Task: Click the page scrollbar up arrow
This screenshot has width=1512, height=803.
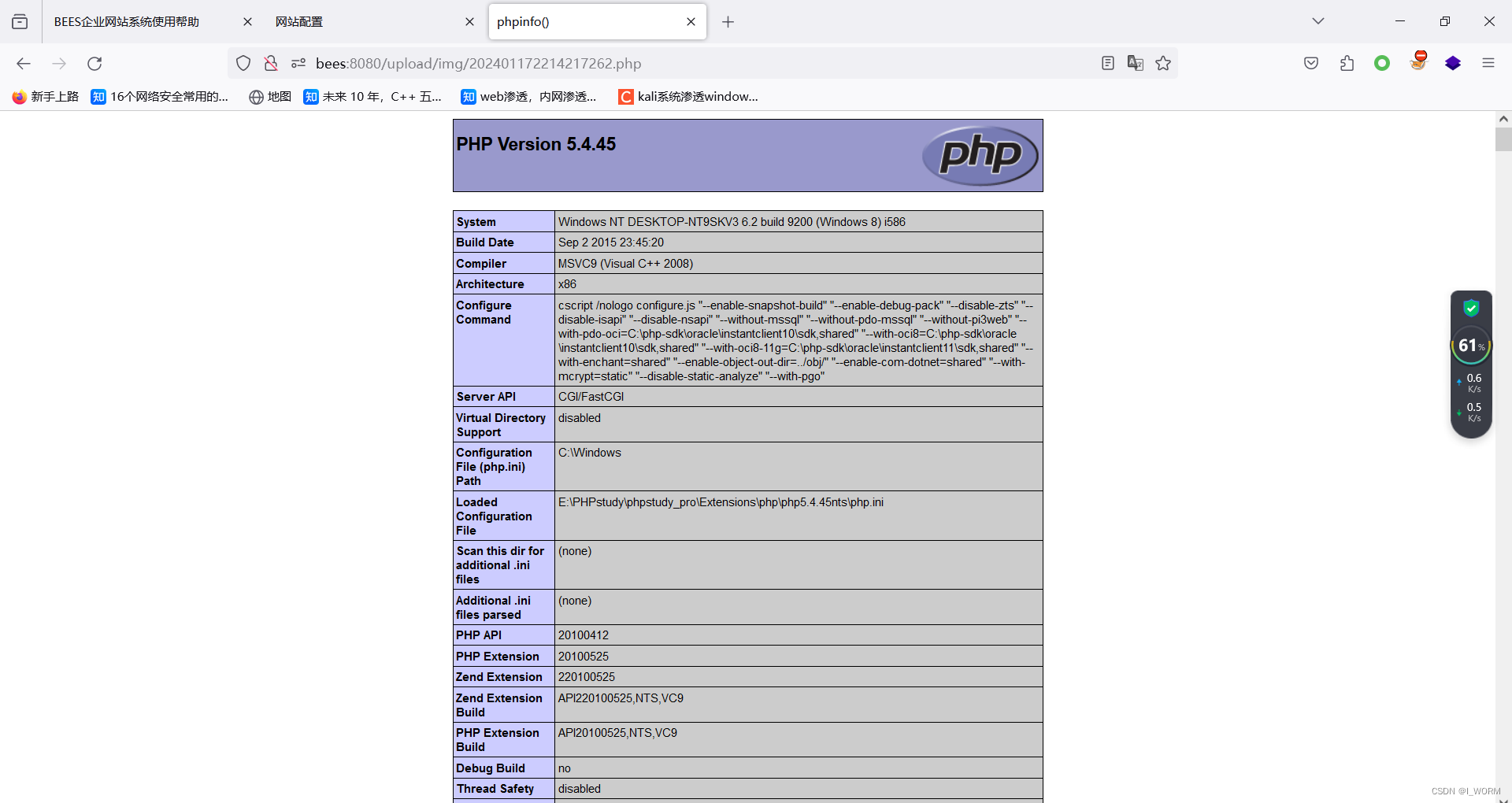Action: click(x=1503, y=119)
